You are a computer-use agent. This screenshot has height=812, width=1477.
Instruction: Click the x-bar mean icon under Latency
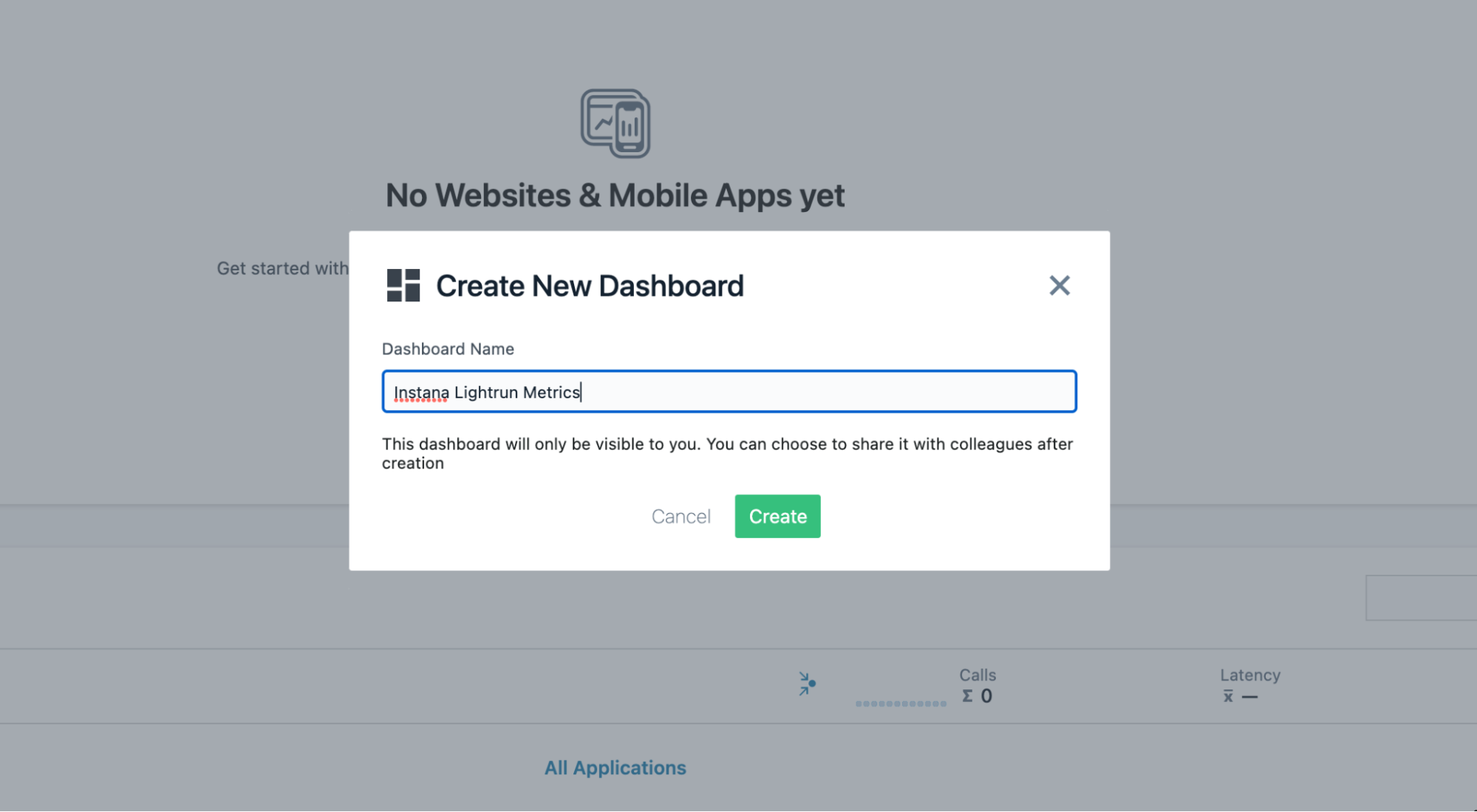[1228, 696]
